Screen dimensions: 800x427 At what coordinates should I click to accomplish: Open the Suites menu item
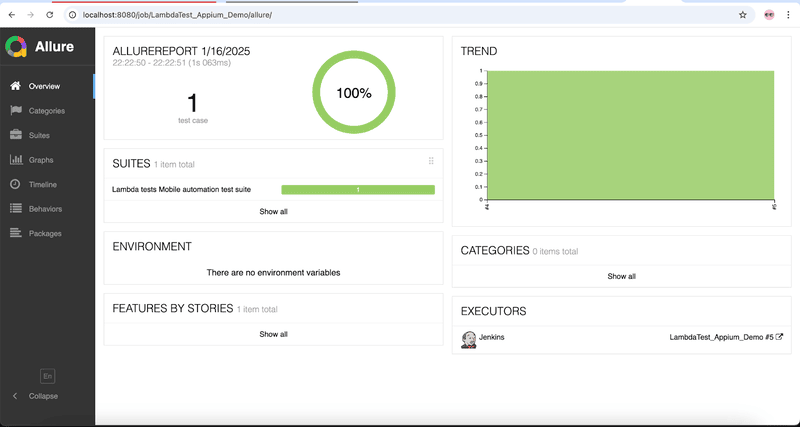pos(47,135)
